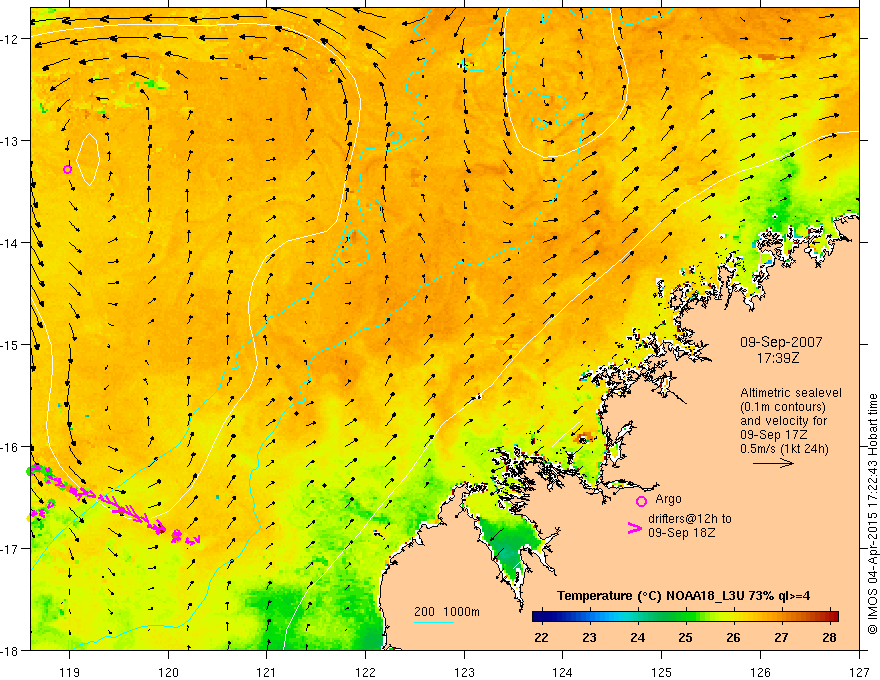Click the temperature color bar
This screenshot has width=880, height=680.
(x=685, y=617)
